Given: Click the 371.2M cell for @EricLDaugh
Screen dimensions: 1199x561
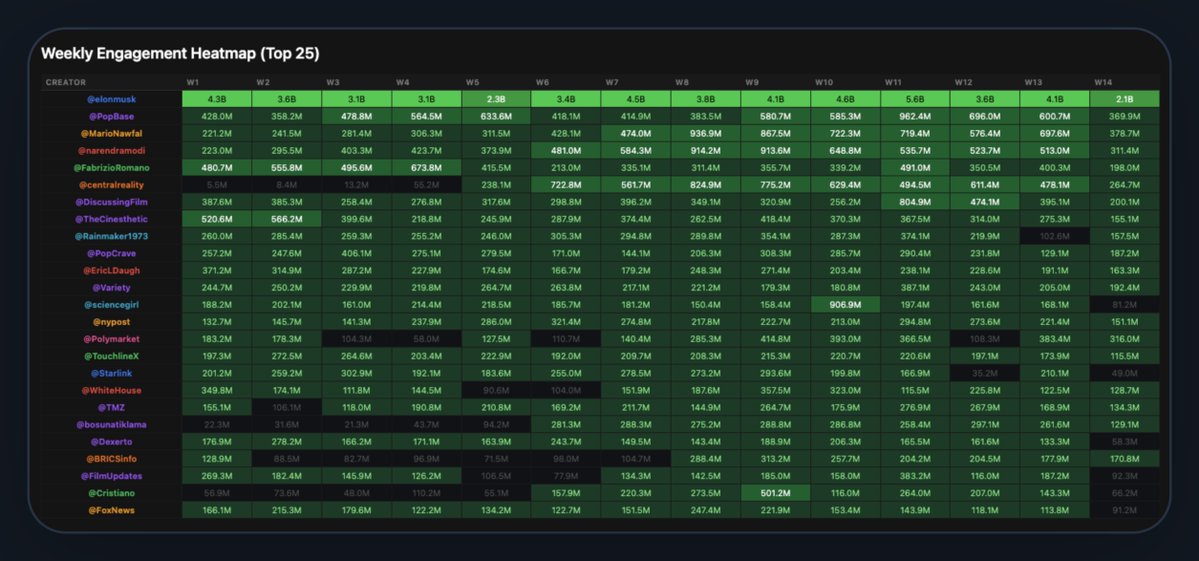Looking at the screenshot, I should pyautogui.click(x=216, y=271).
